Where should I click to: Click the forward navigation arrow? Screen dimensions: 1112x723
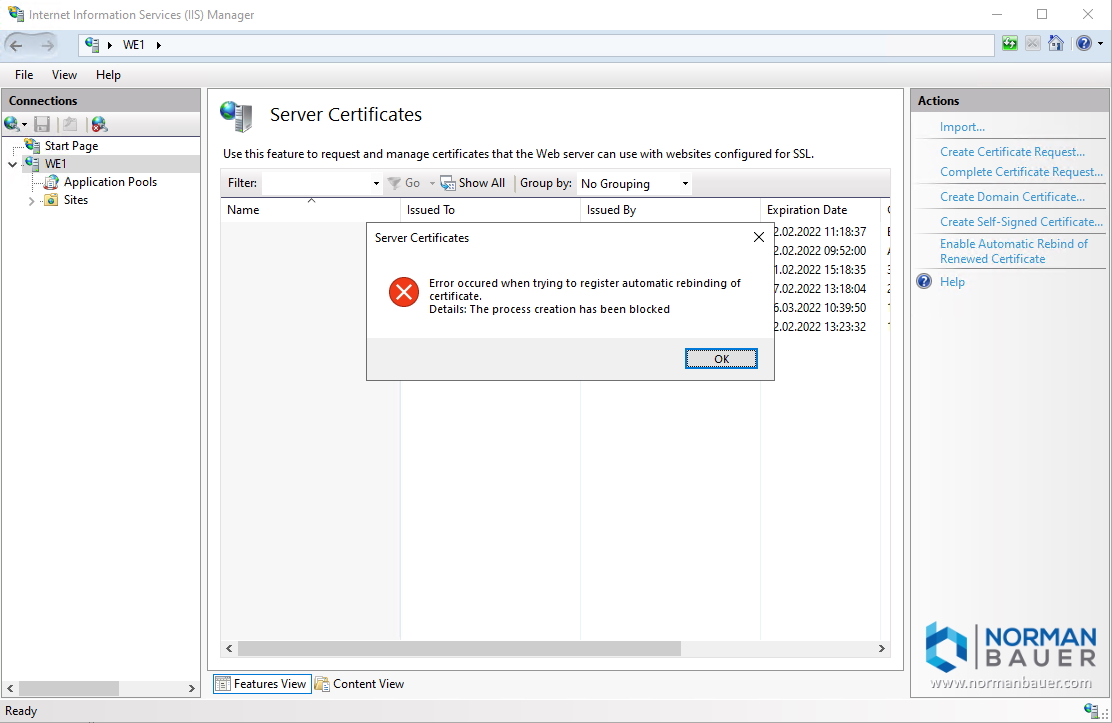47,45
